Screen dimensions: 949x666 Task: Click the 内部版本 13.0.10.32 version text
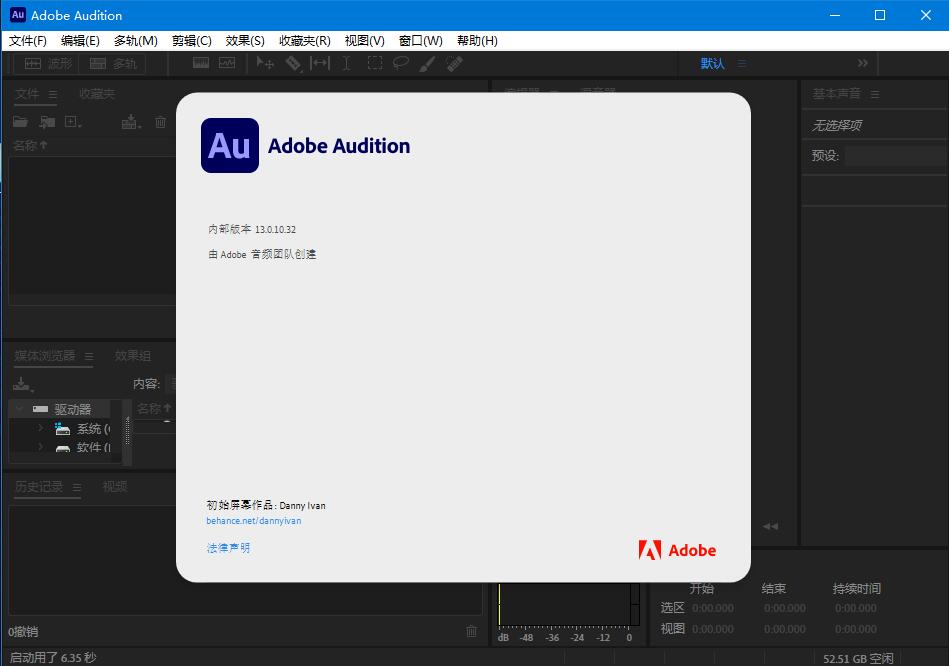pyautogui.click(x=252, y=229)
